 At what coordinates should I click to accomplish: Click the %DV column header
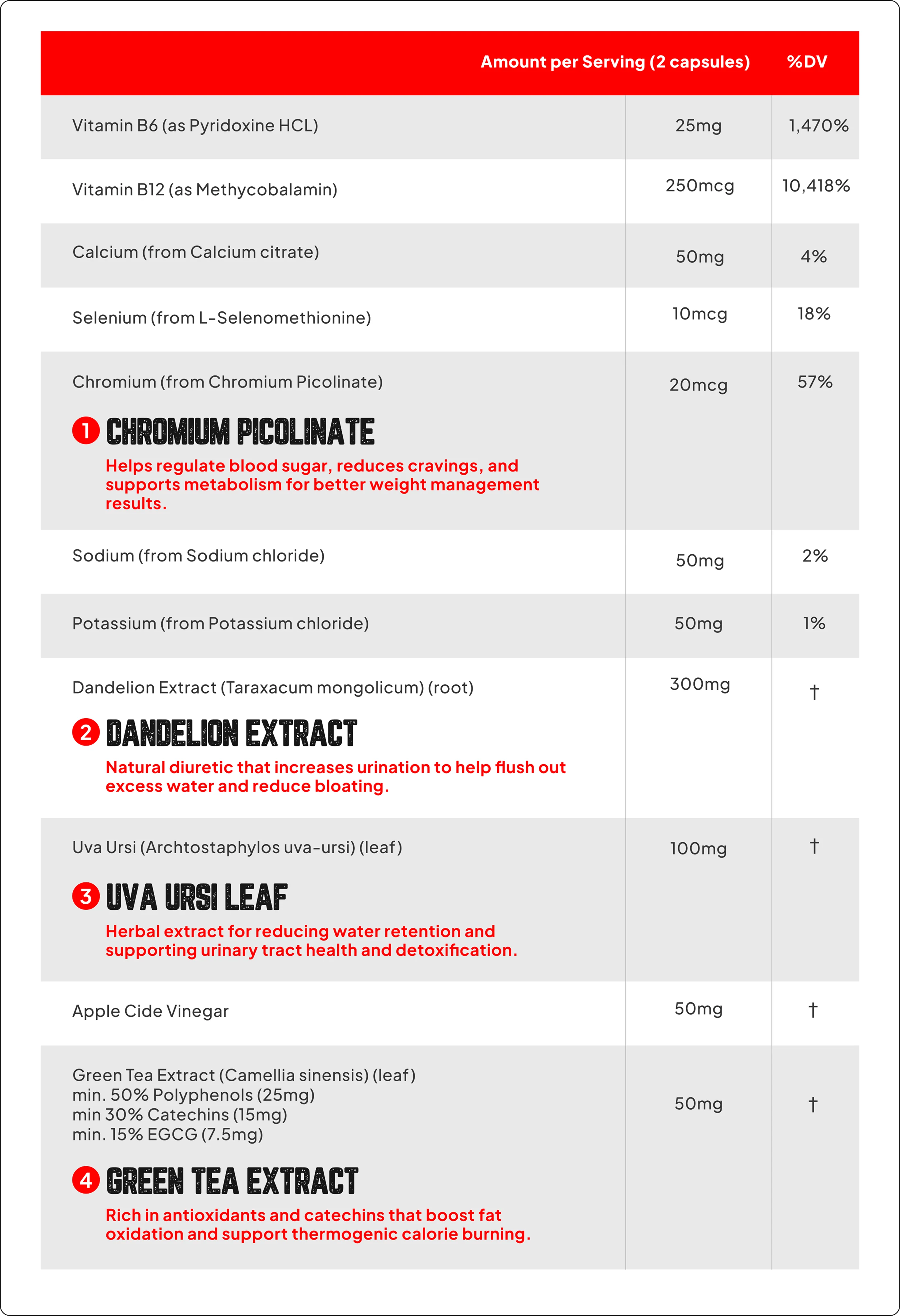pos(807,62)
